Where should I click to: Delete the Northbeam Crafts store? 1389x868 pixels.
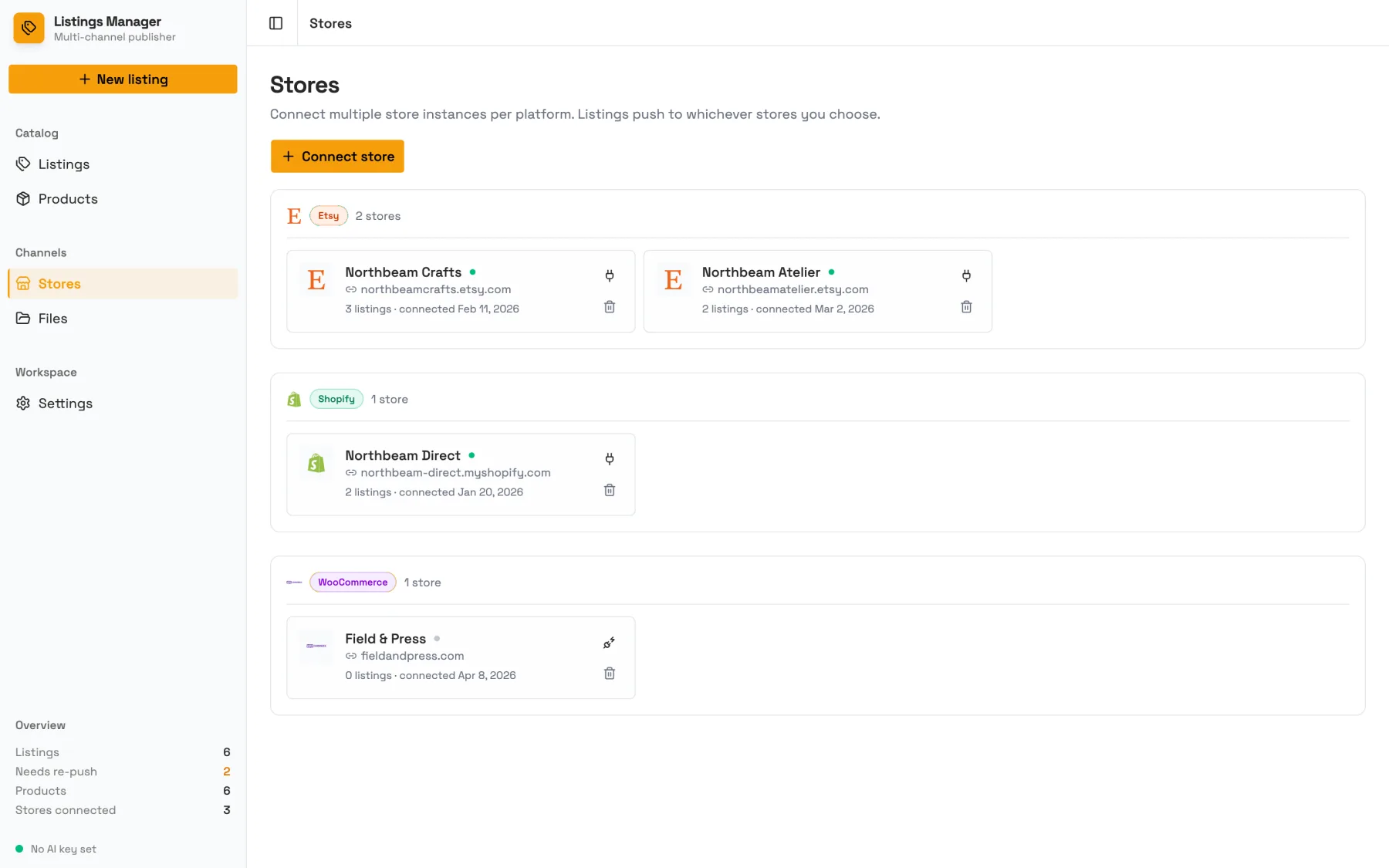(610, 307)
